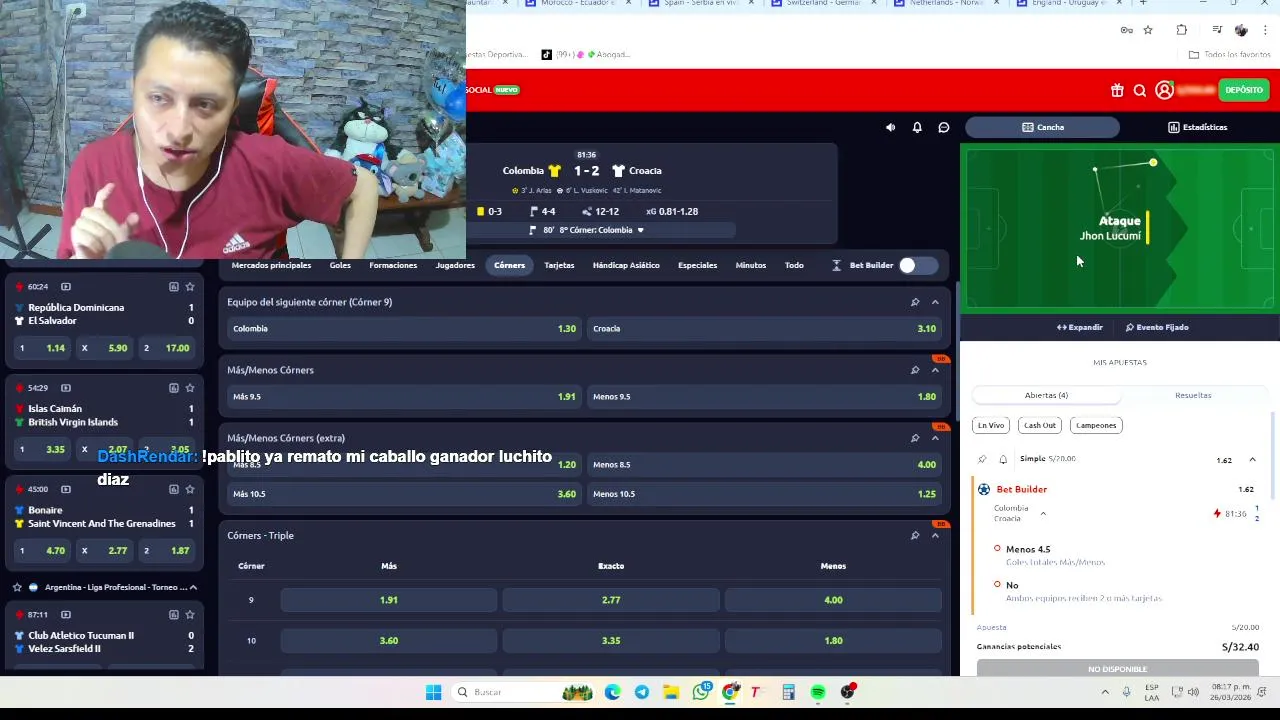Open Windows Start menu
The image size is (1280, 720).
(x=433, y=692)
